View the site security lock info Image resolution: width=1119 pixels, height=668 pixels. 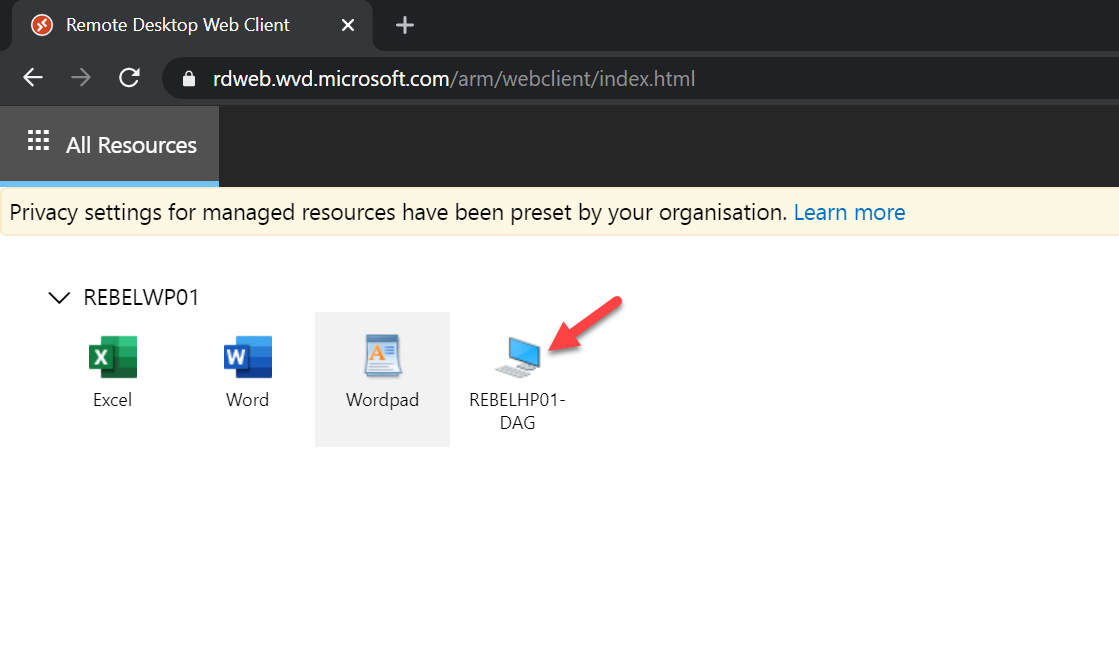(188, 79)
